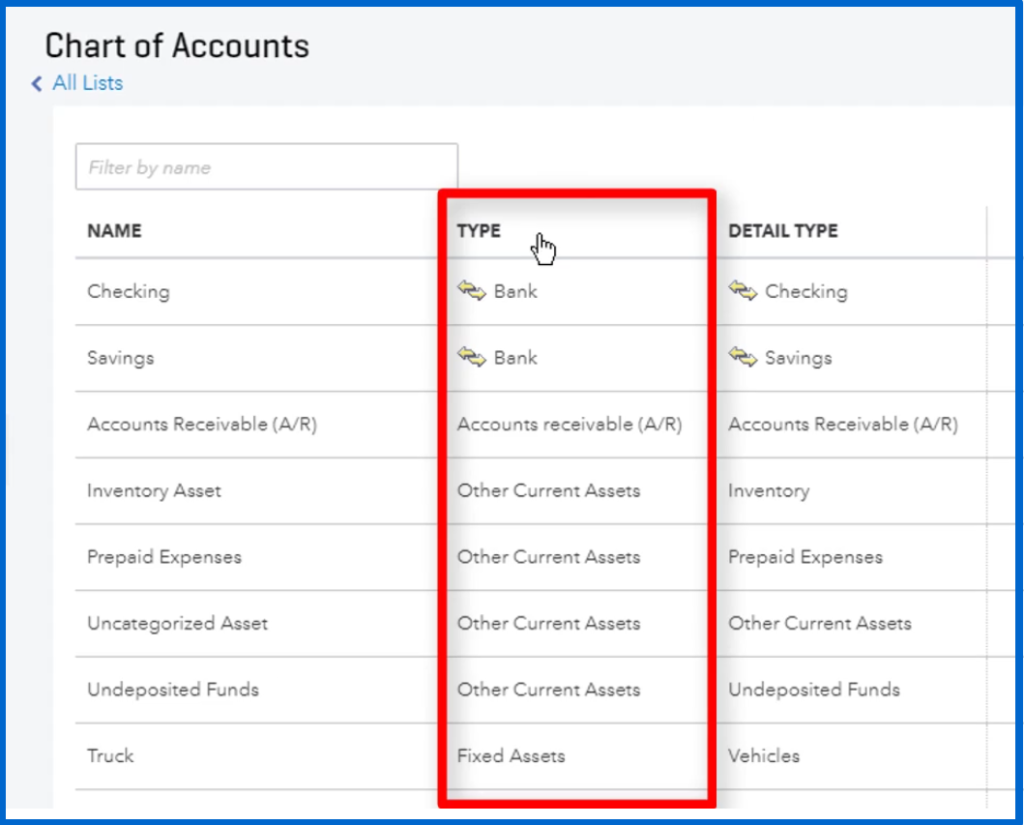This screenshot has height=825, width=1024.
Task: Open the All Lists link
Action: [x=85, y=83]
